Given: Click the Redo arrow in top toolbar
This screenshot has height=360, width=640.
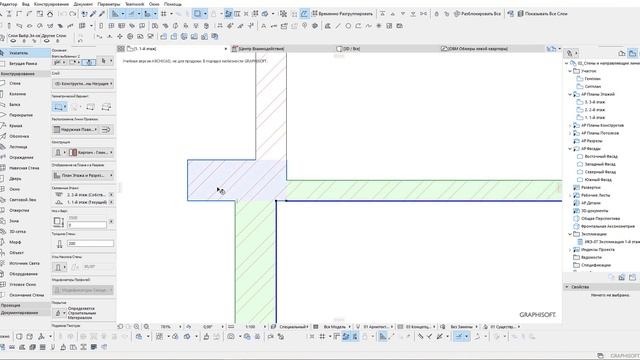Looking at the screenshot, I should [72, 14].
